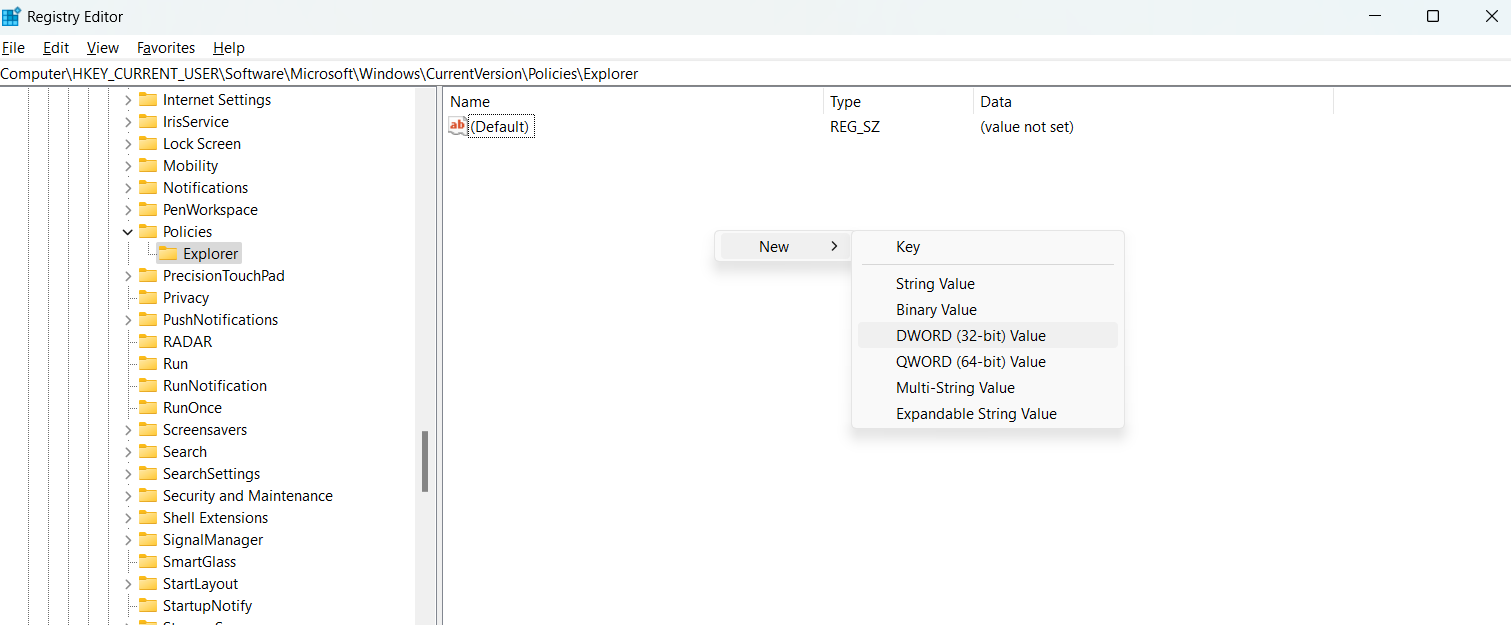
Task: Click the Run folder icon
Action: click(x=148, y=364)
